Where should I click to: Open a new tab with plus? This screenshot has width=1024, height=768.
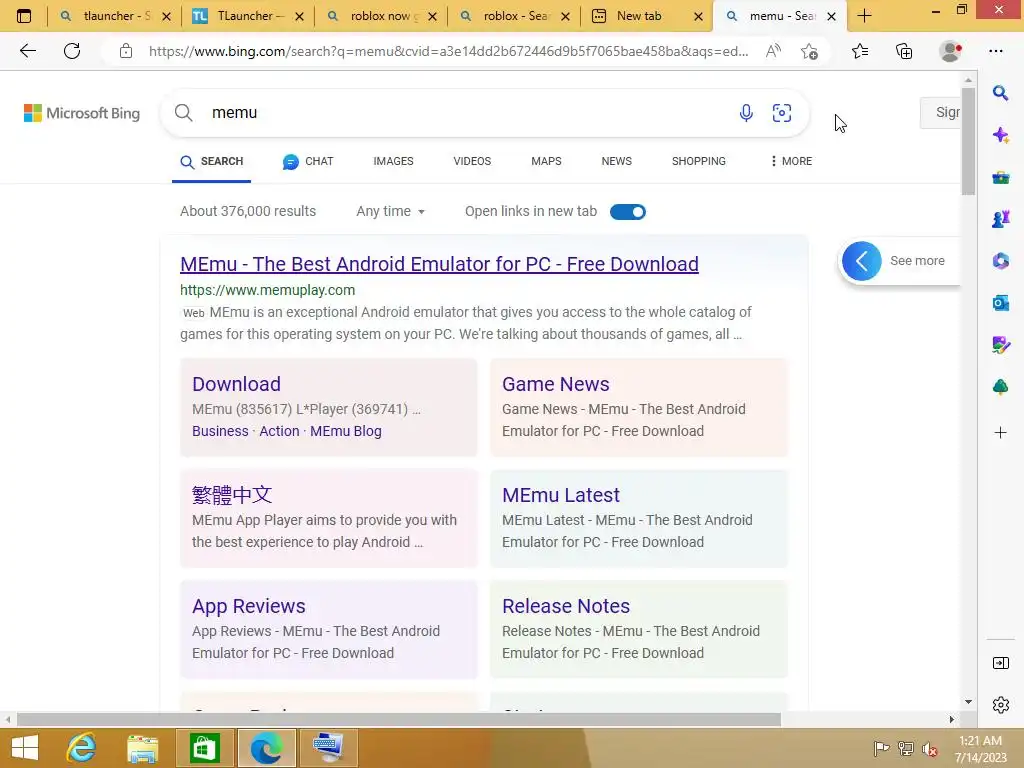864,16
